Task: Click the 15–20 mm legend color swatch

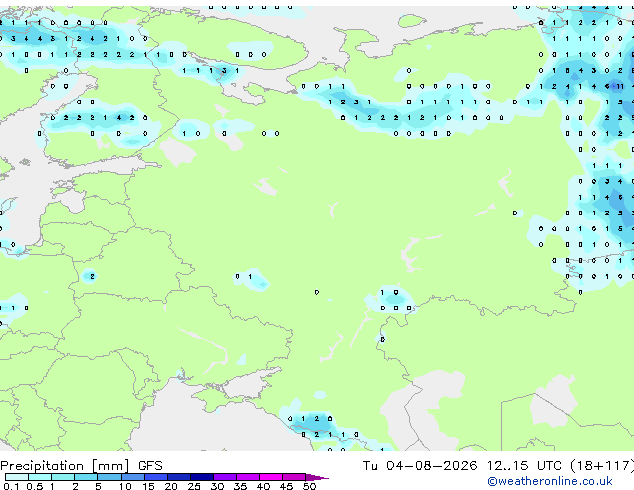Action: (x=156, y=477)
